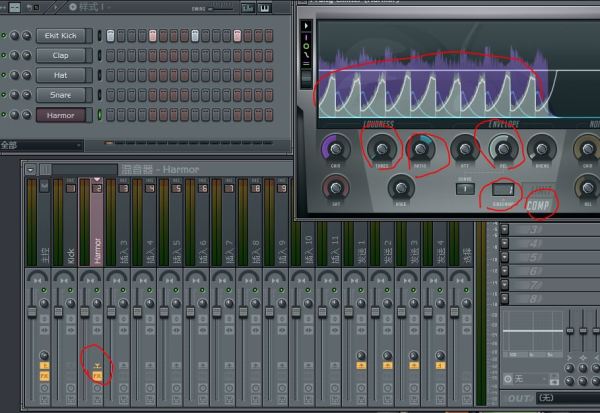Open effect slot 8 dropdown arrow
600x413 pixels.
coord(505,298)
